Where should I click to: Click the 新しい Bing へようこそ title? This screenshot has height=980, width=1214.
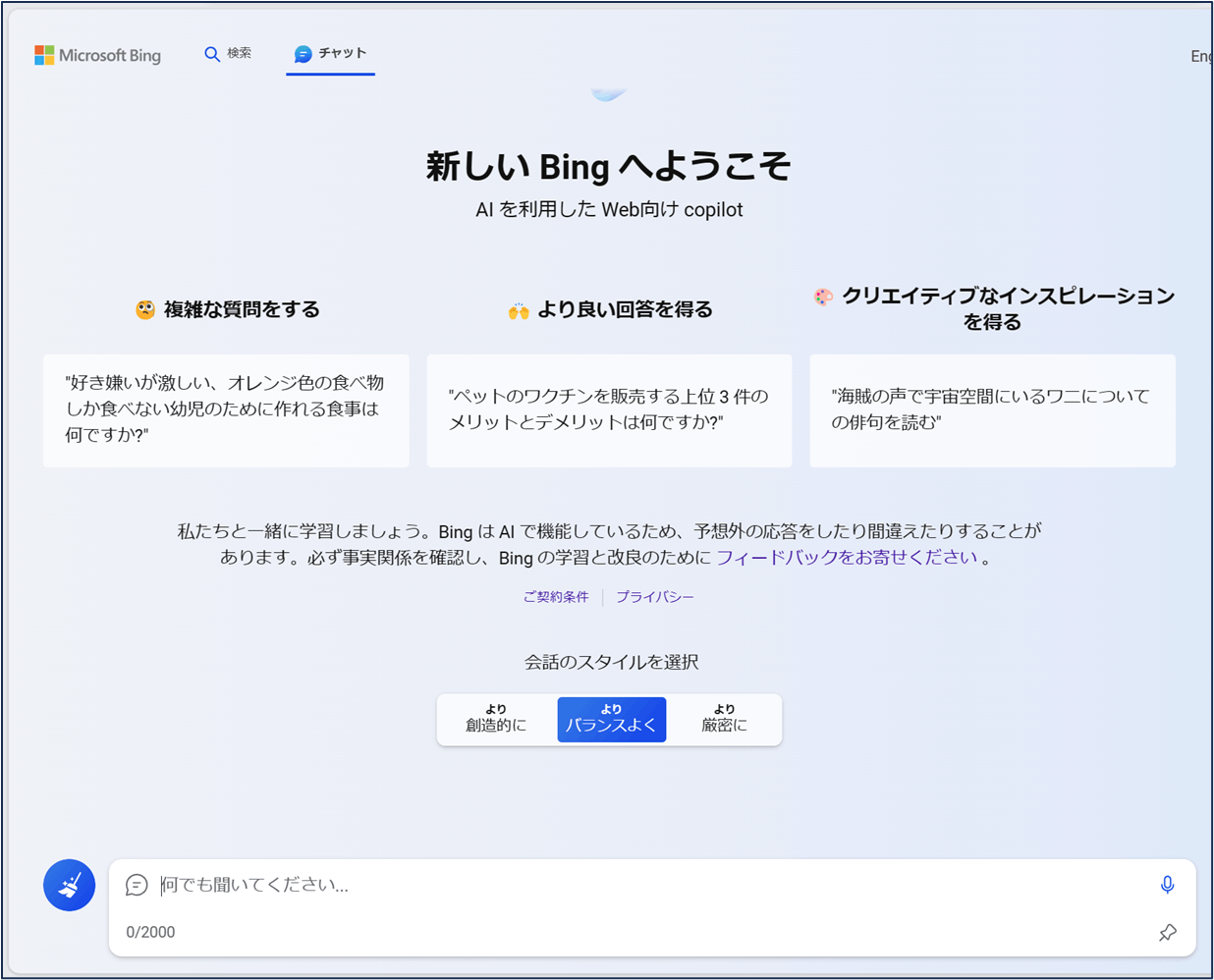[609, 166]
